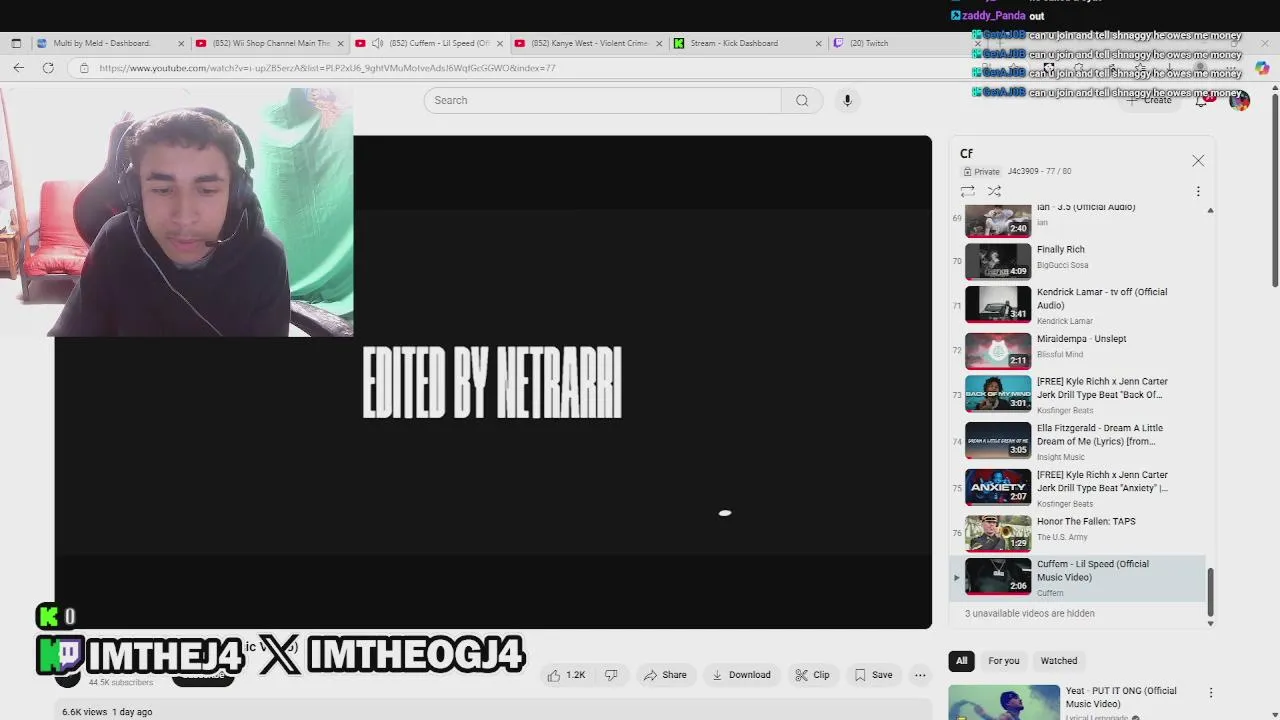The height and width of the screenshot is (720, 1280).
Task: Close the Cuffem Lil Speed tab
Action: click(x=499, y=43)
